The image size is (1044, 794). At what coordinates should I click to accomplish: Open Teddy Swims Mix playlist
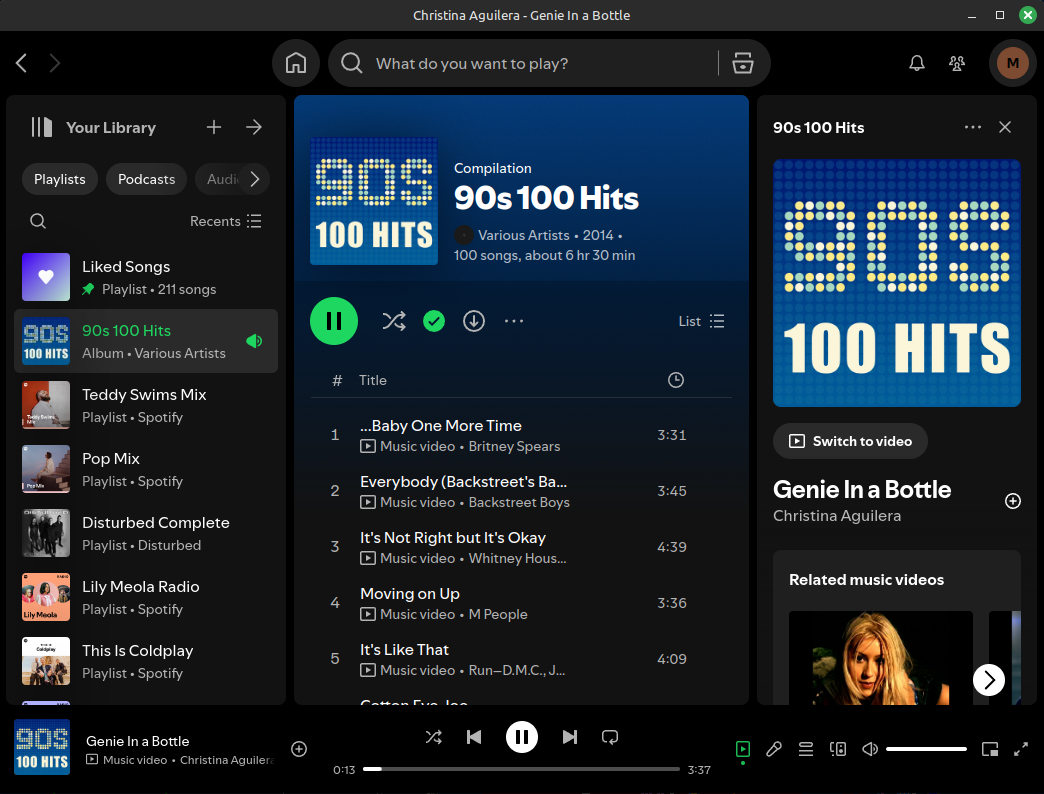coord(146,405)
